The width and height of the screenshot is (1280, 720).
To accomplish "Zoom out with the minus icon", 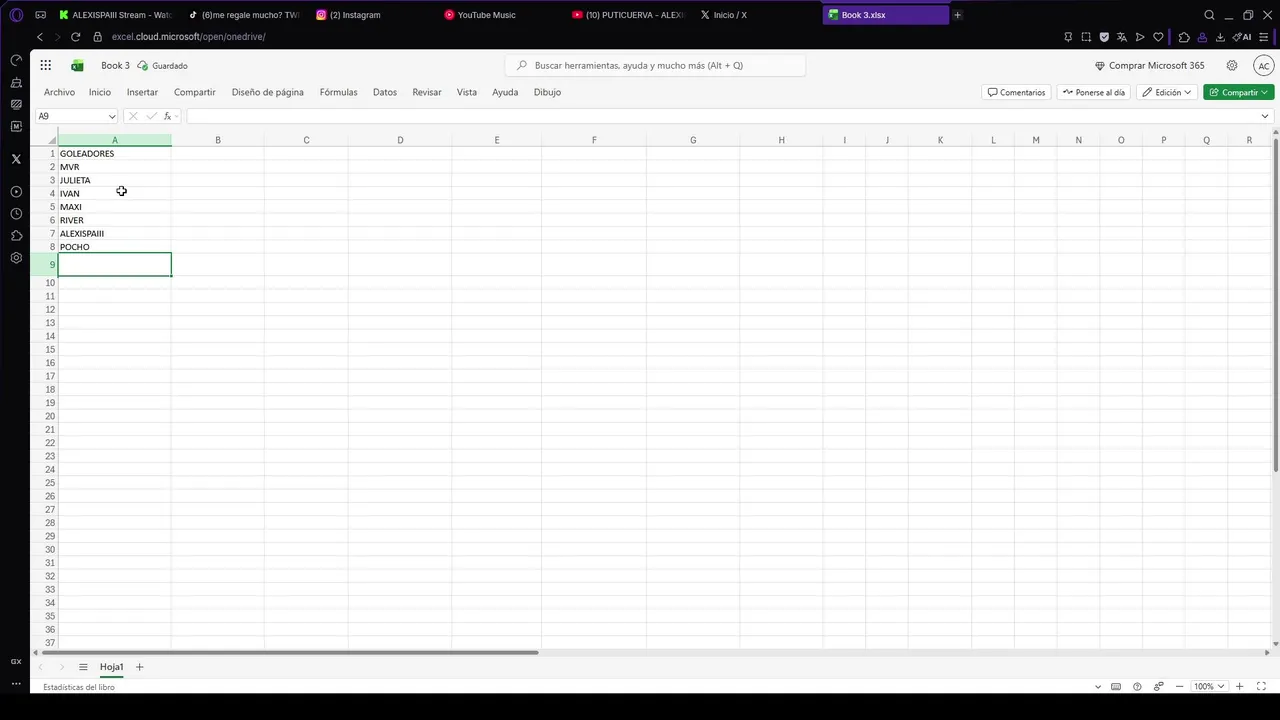I will [1181, 687].
